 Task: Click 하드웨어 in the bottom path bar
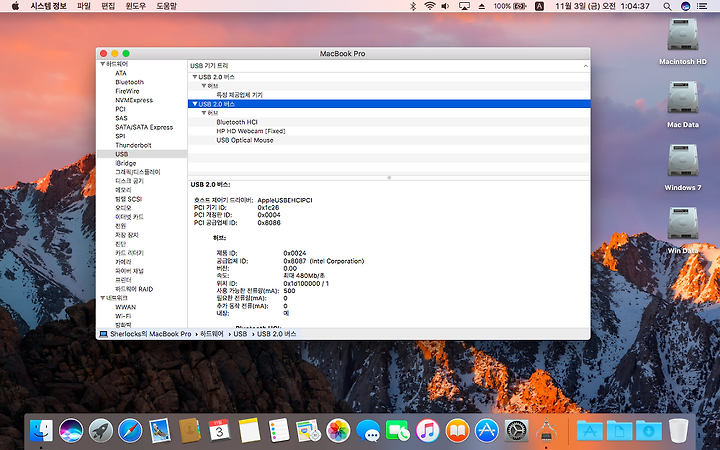pyautogui.click(x=212, y=334)
